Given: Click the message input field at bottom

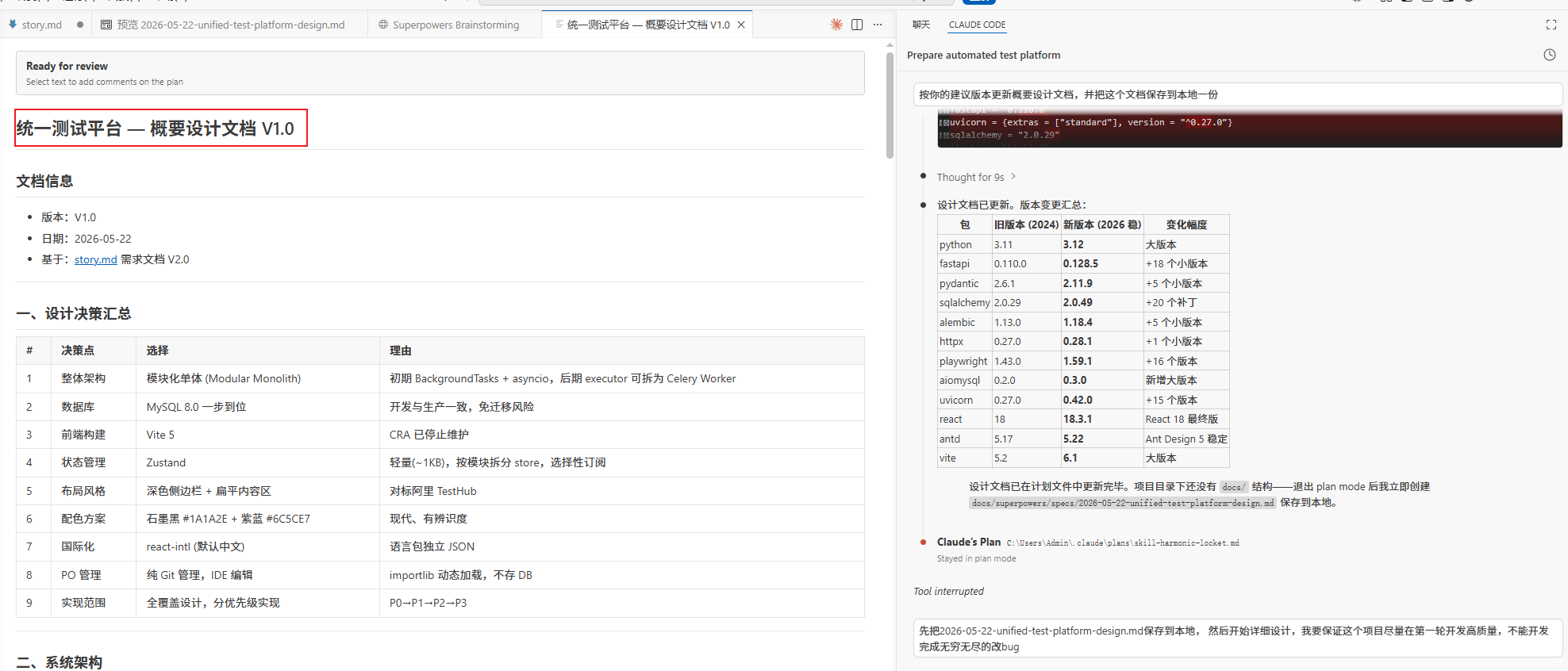Looking at the screenshot, I should click(1237, 638).
